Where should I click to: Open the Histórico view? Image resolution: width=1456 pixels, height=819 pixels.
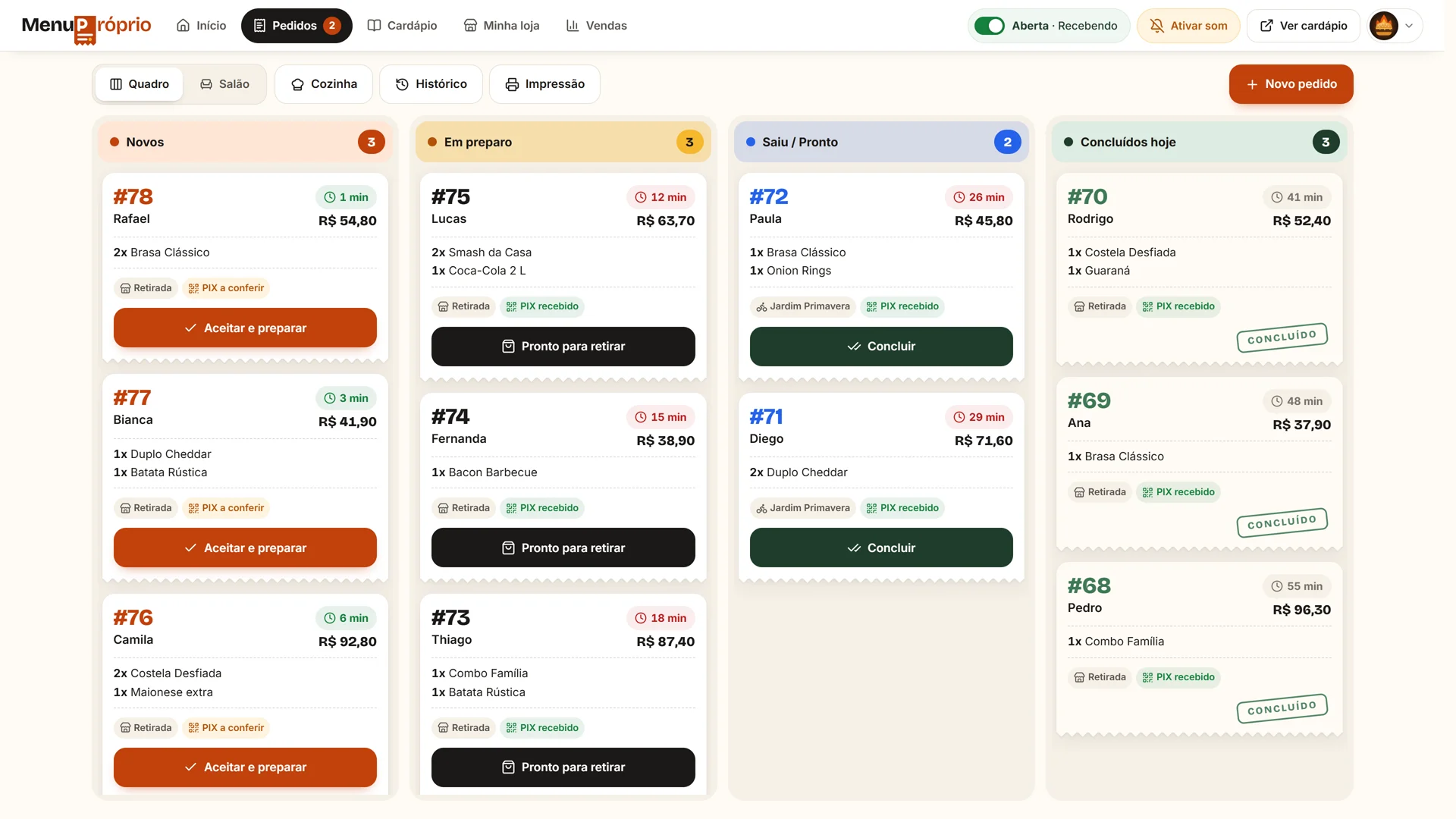point(431,84)
